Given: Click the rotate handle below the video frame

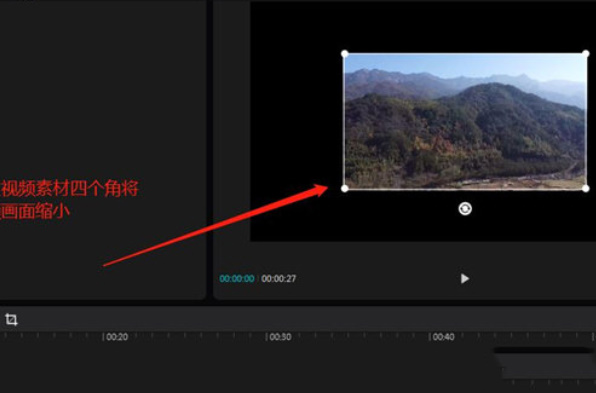Looking at the screenshot, I should click(465, 209).
